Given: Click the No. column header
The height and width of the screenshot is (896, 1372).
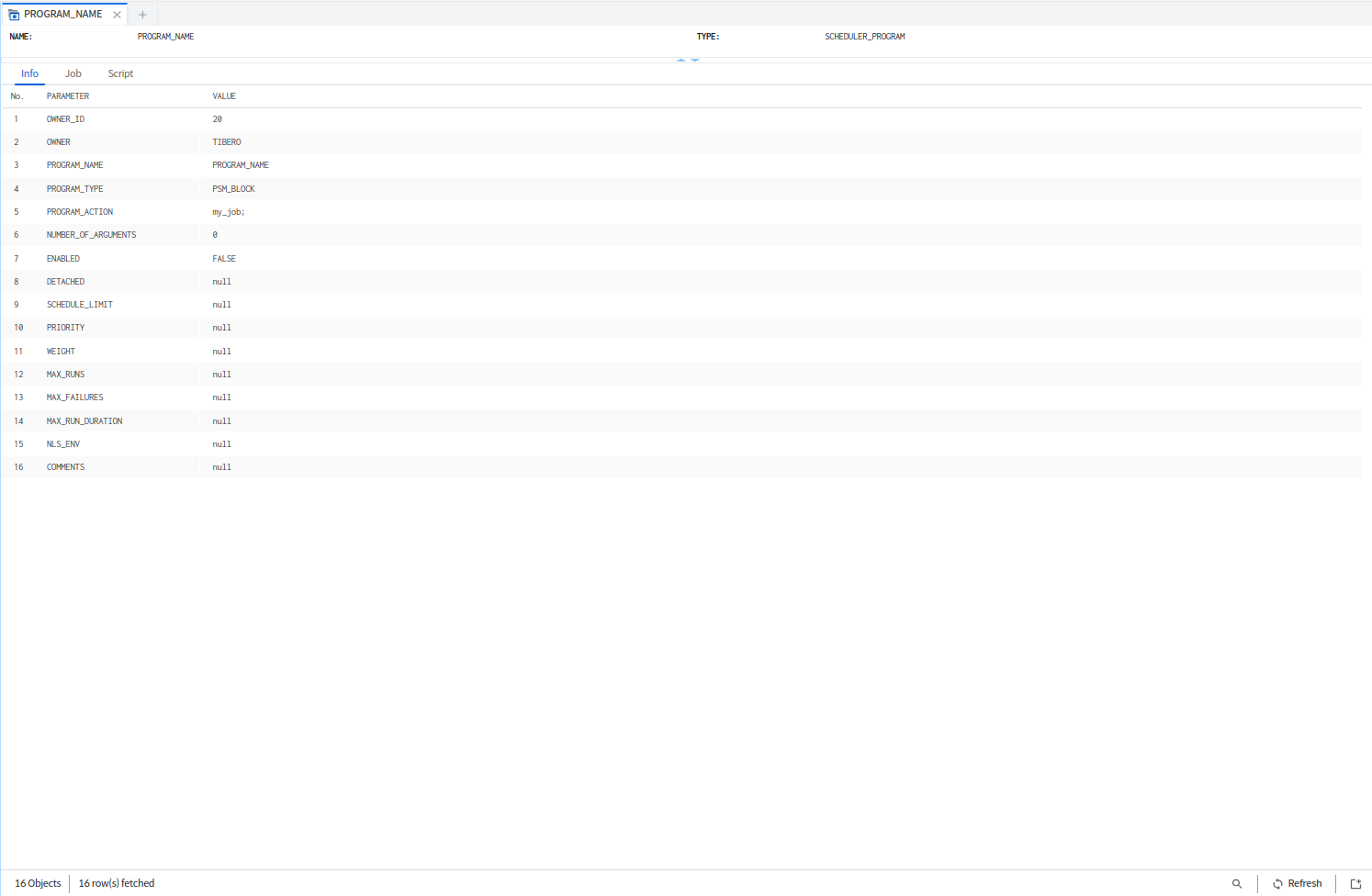Looking at the screenshot, I should [x=17, y=96].
